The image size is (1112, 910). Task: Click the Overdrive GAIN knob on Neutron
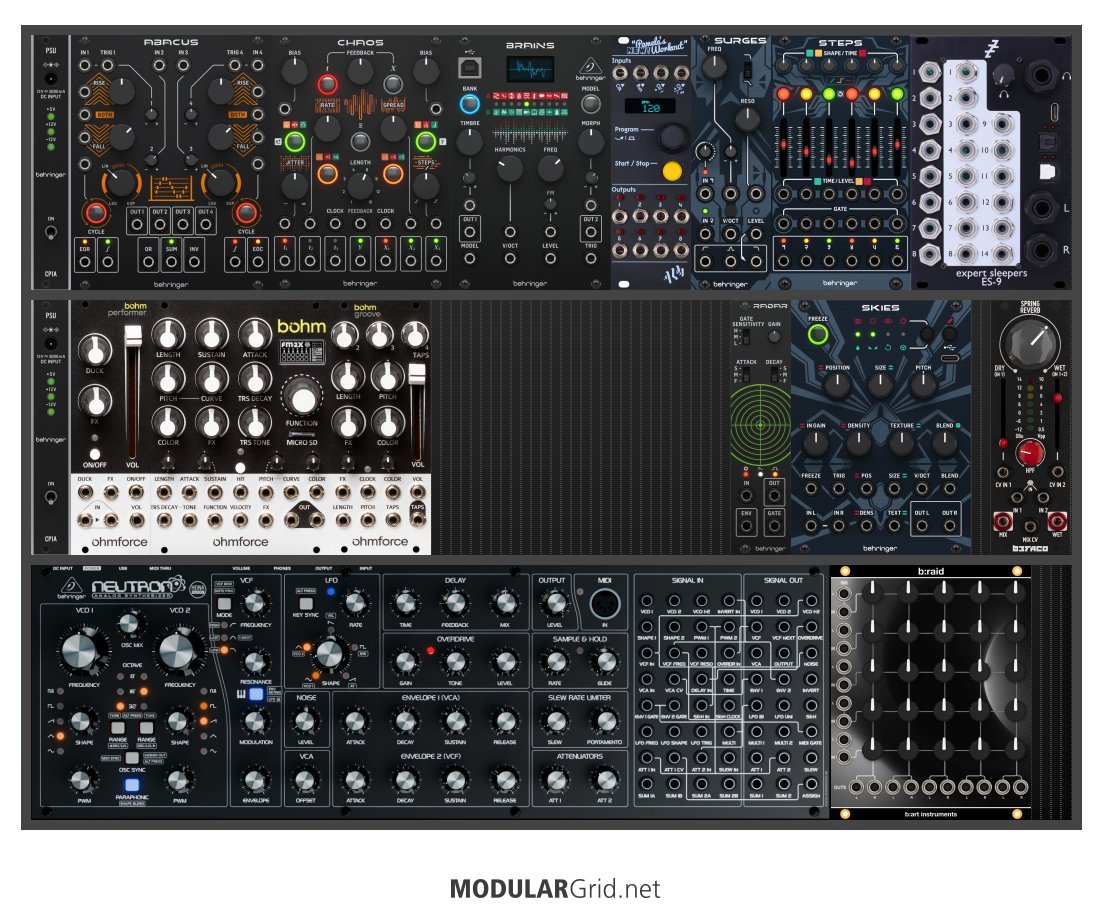[x=405, y=662]
